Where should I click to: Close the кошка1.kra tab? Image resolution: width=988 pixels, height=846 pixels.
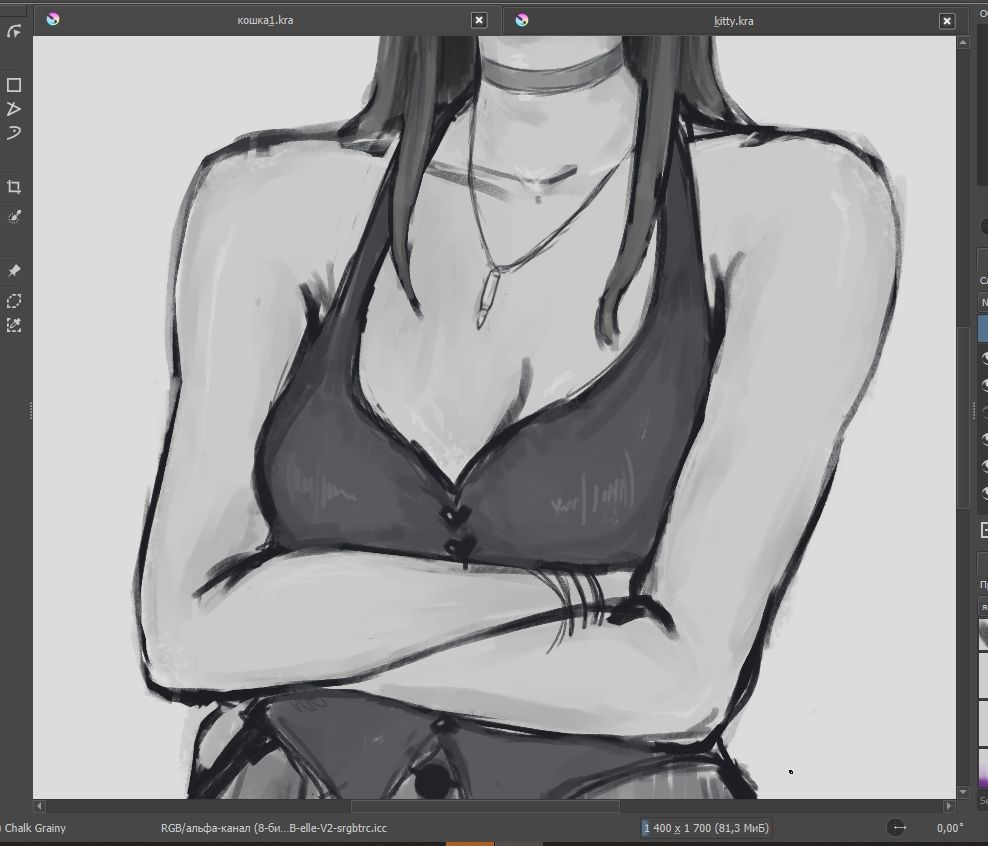point(479,20)
